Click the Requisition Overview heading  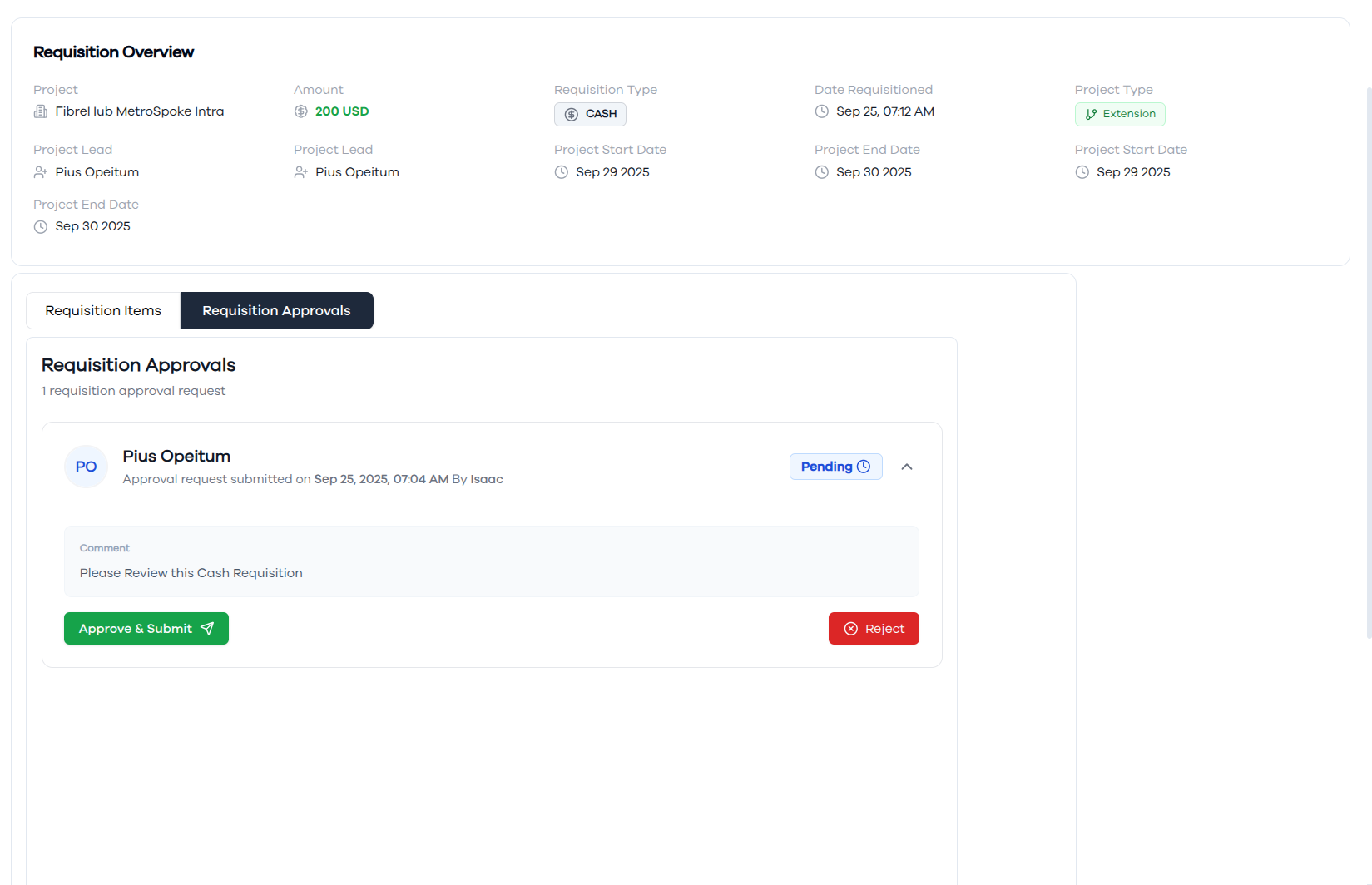113,52
